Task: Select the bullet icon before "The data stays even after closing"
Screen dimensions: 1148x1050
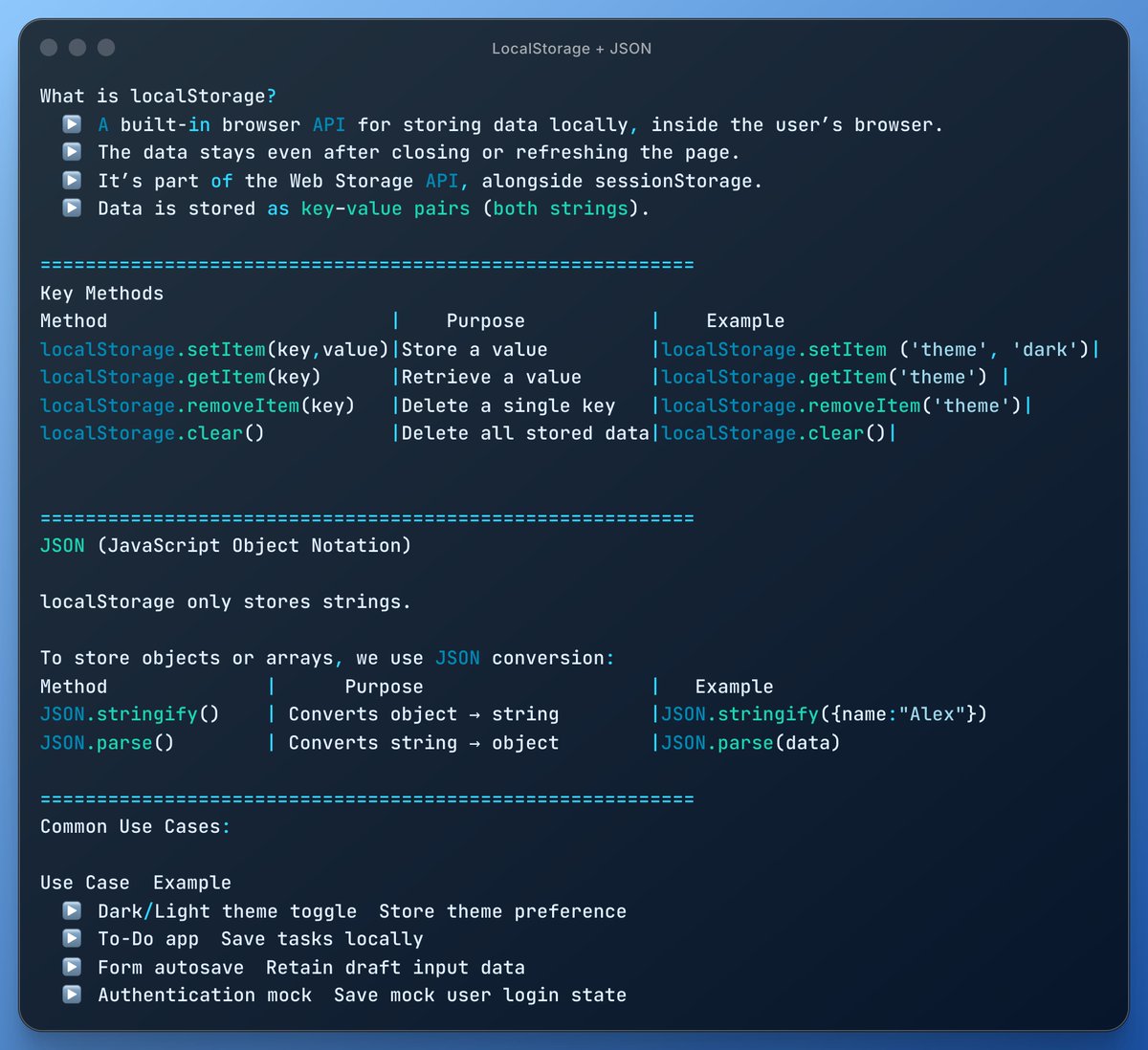Action: [71, 151]
